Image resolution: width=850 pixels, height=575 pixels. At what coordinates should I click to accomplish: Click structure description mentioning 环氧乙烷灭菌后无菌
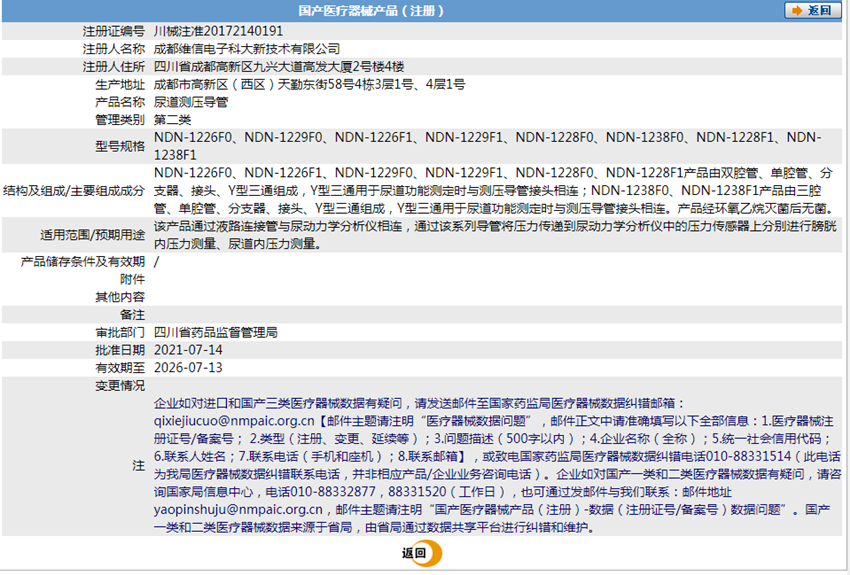(x=494, y=191)
